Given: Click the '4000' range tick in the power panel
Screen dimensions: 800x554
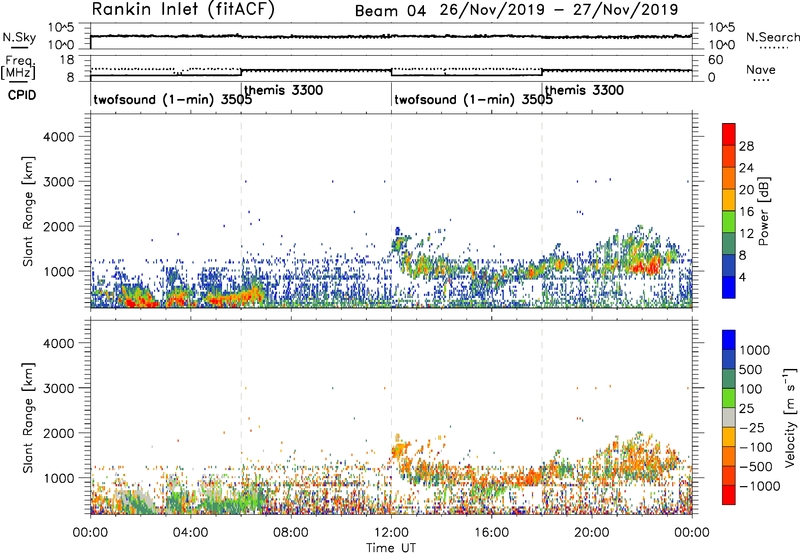Looking at the screenshot, I should click(x=58, y=137).
